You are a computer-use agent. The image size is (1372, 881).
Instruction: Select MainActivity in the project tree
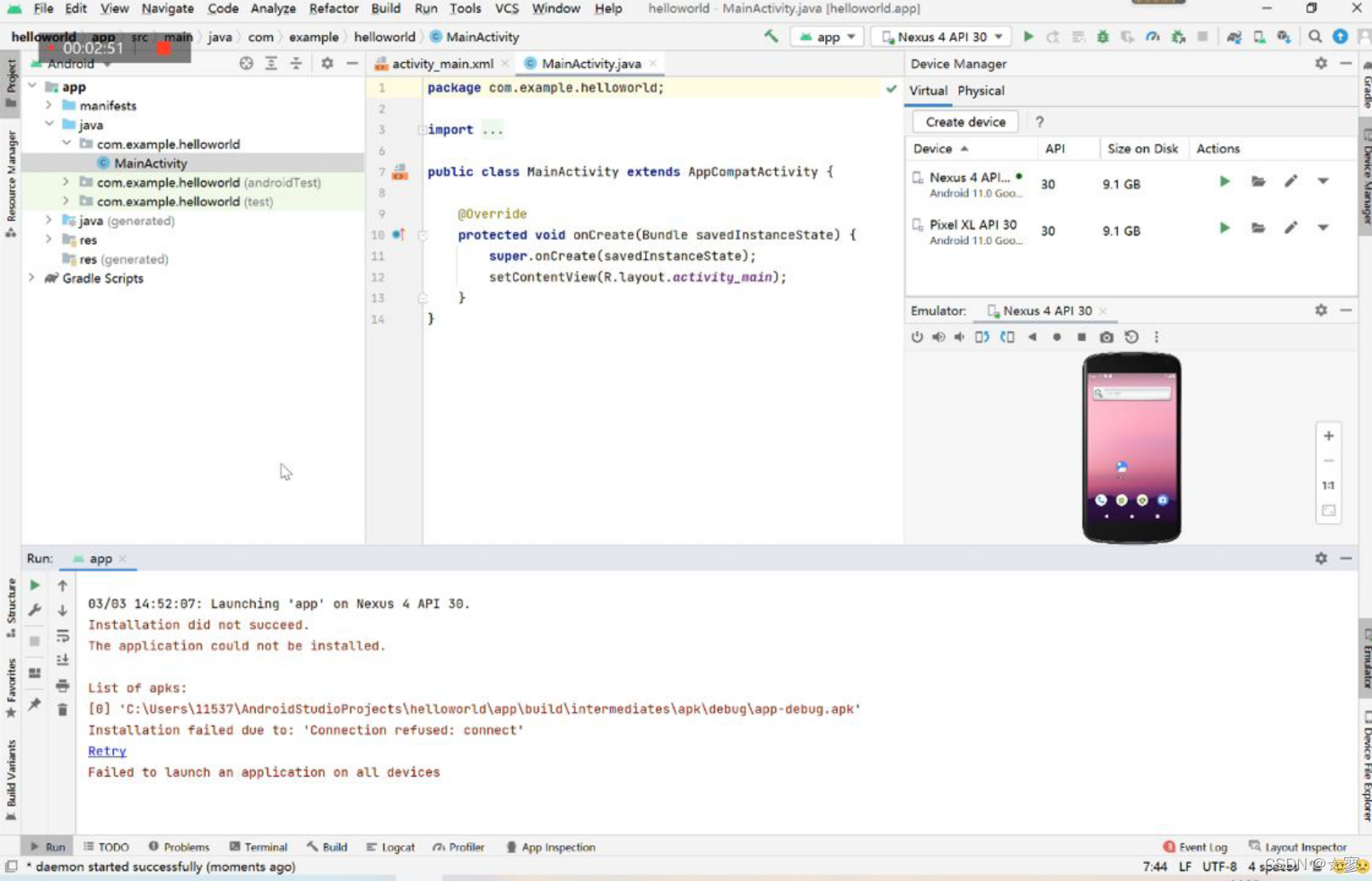pyautogui.click(x=151, y=163)
